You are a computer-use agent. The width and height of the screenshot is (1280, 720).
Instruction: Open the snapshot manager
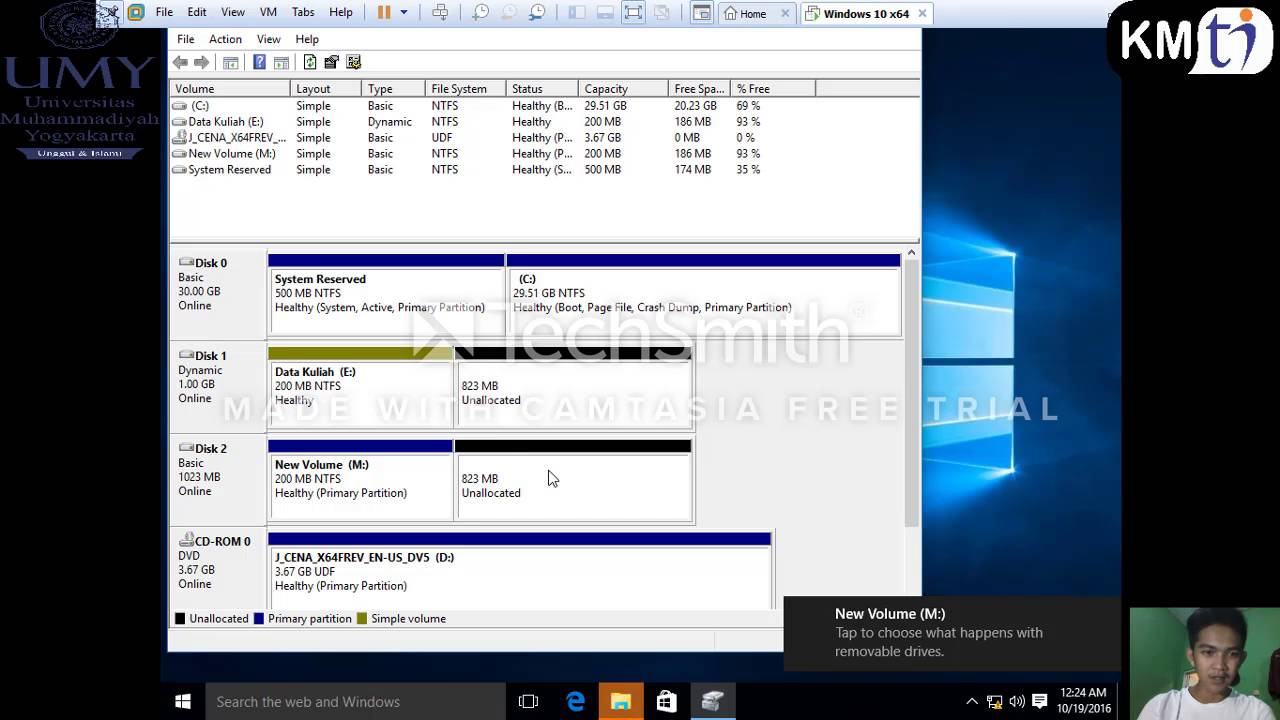pos(537,13)
